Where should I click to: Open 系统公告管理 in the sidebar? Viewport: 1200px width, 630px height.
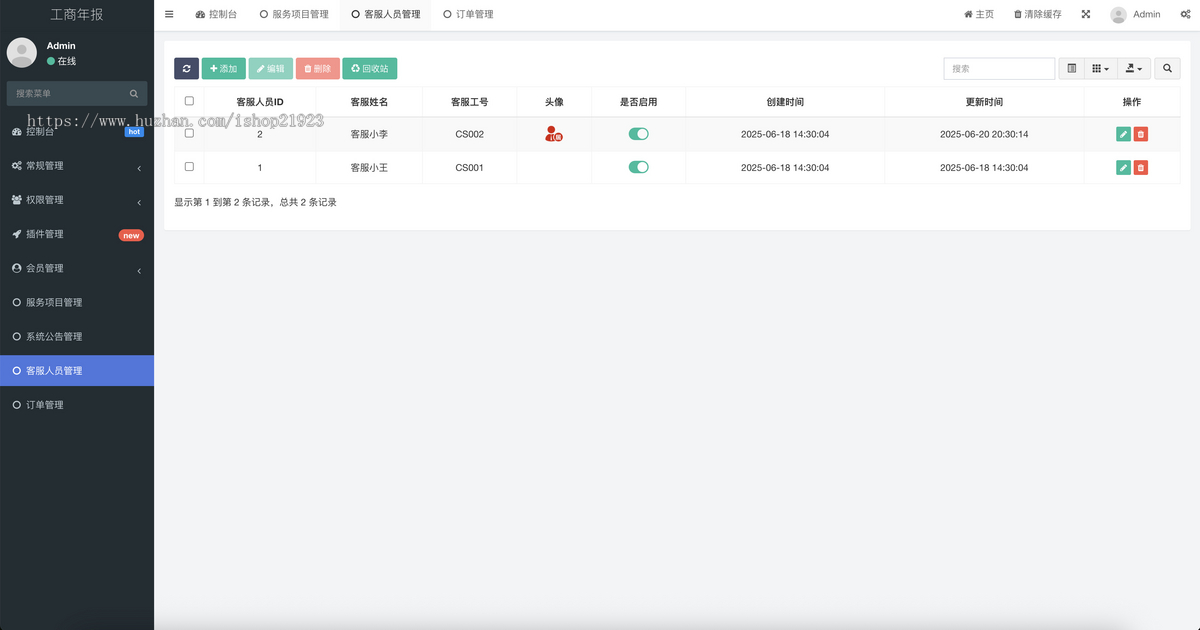(77, 336)
